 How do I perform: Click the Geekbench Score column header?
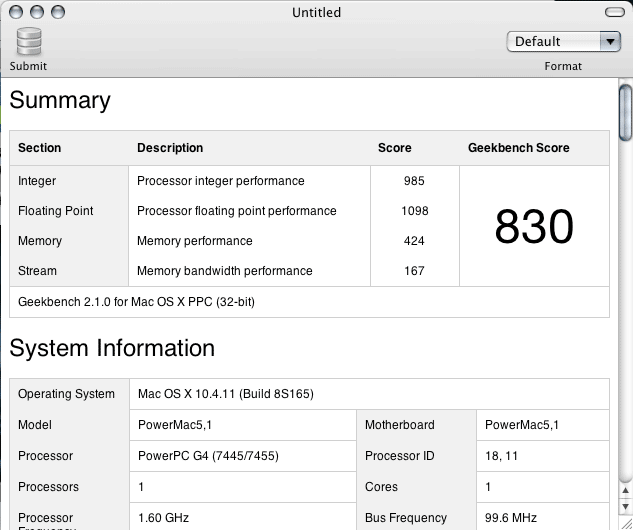(x=518, y=148)
